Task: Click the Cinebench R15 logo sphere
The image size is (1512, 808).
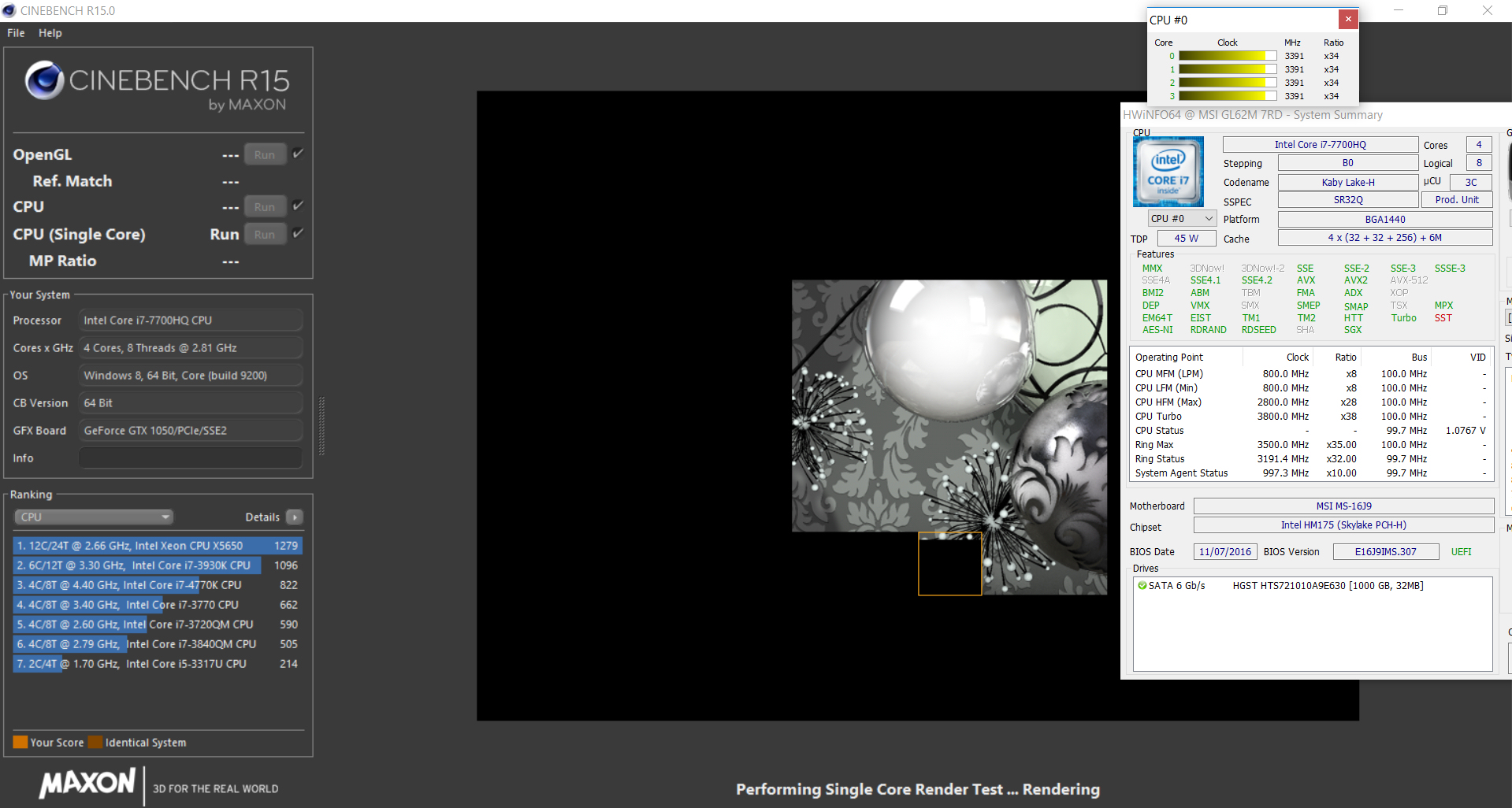Action: (44, 80)
